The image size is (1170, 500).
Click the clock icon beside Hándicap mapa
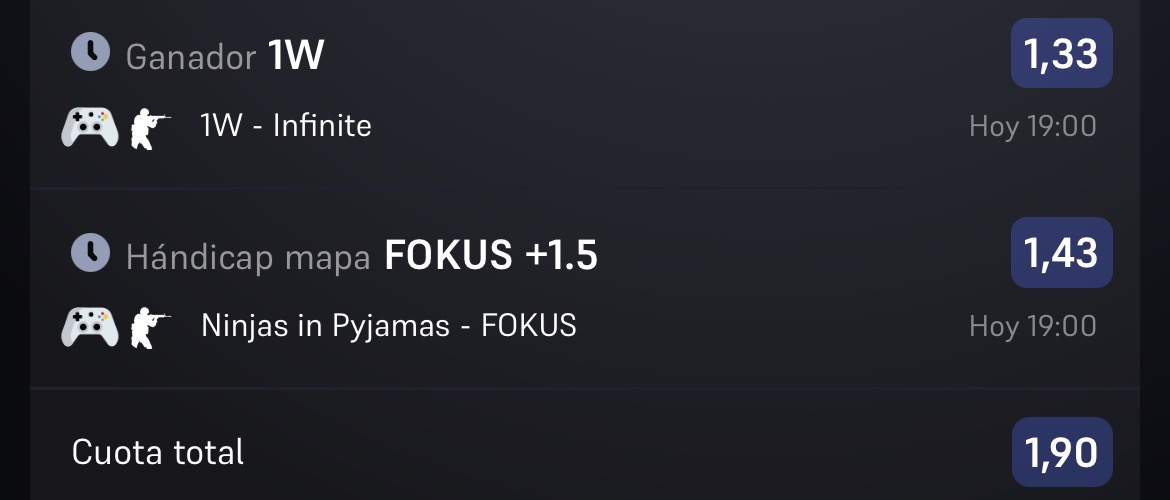pos(90,253)
